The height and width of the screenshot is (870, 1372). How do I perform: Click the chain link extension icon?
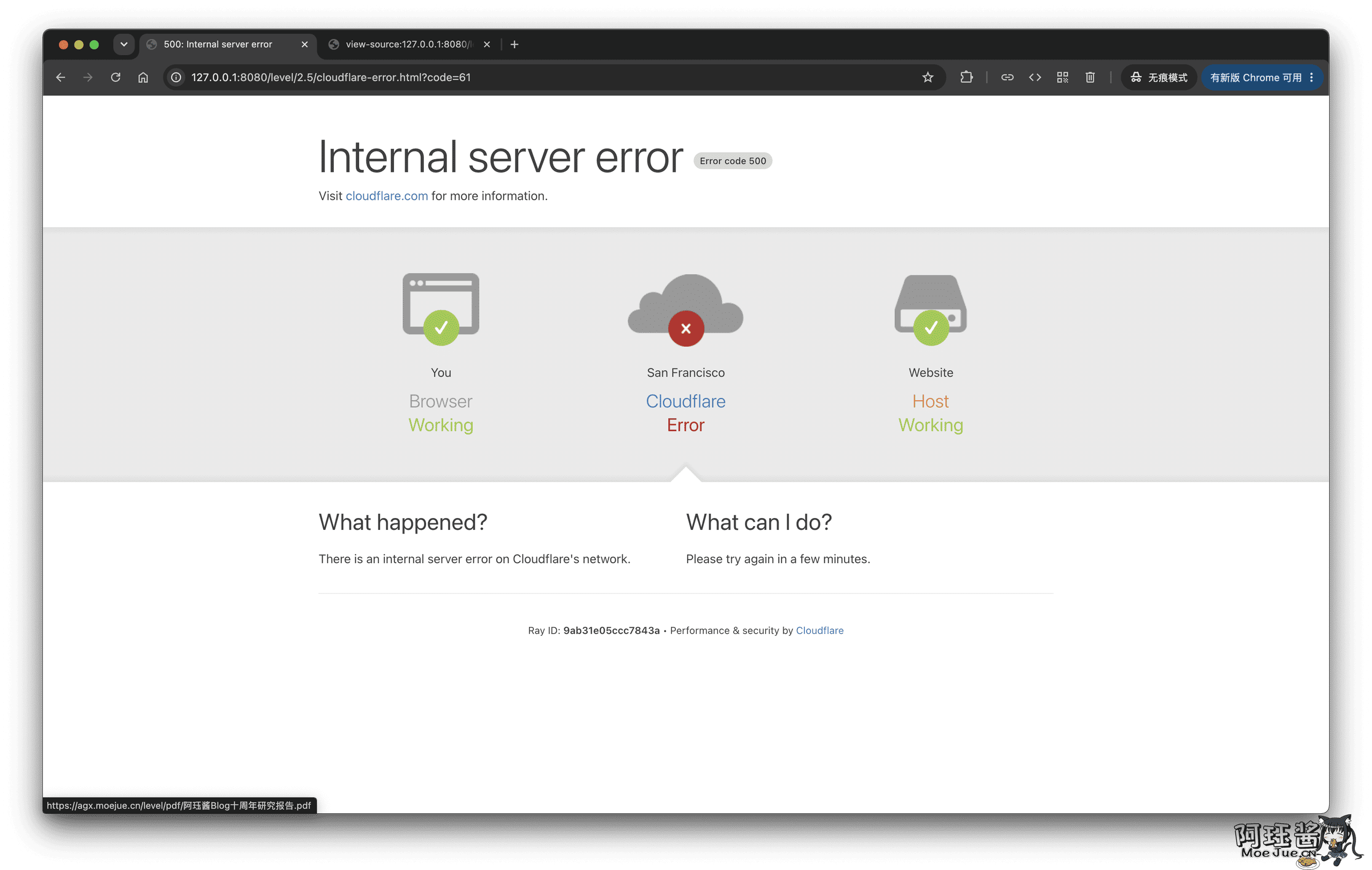tap(1008, 78)
